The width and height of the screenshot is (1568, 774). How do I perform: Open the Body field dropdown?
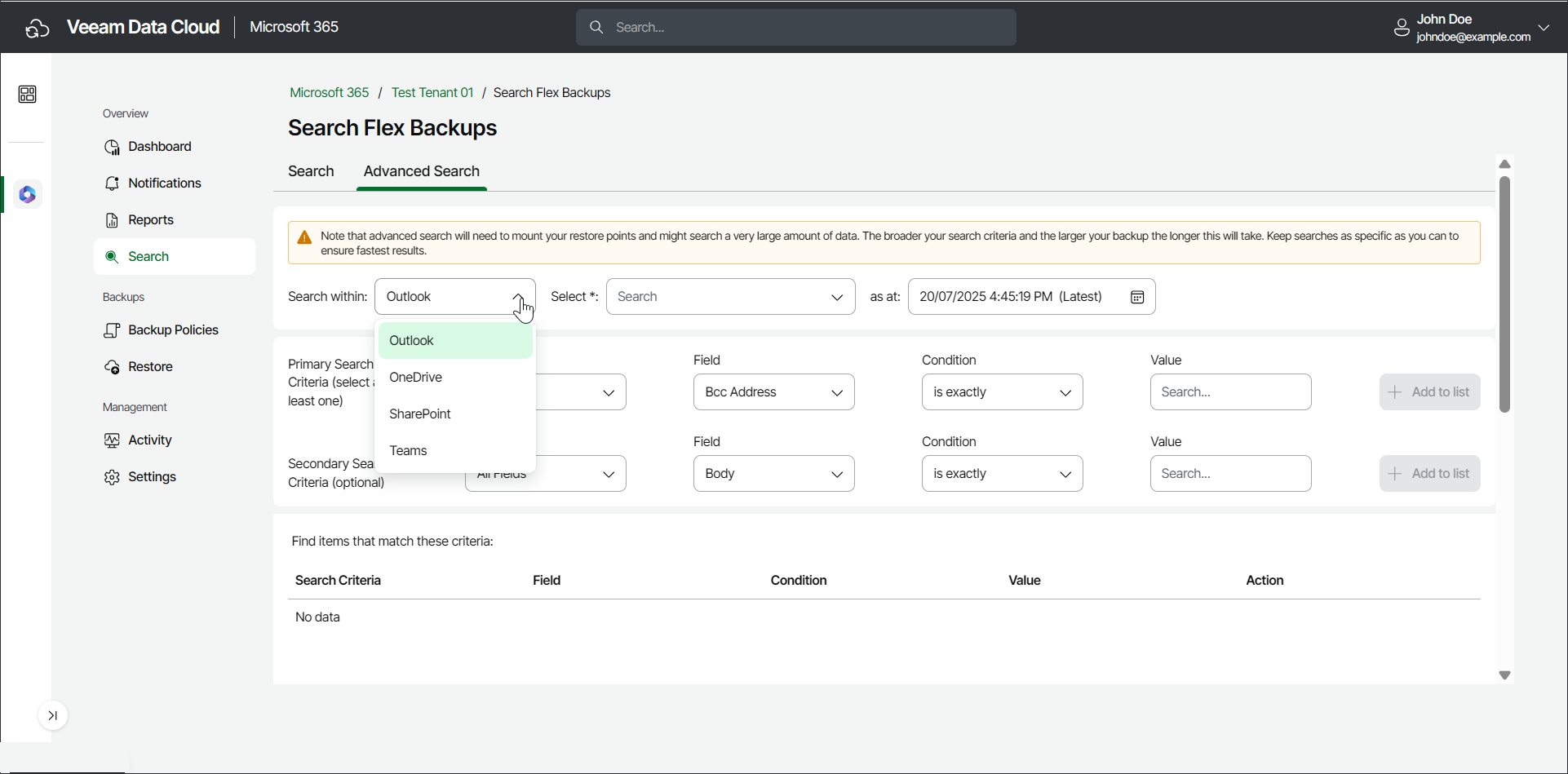(774, 474)
